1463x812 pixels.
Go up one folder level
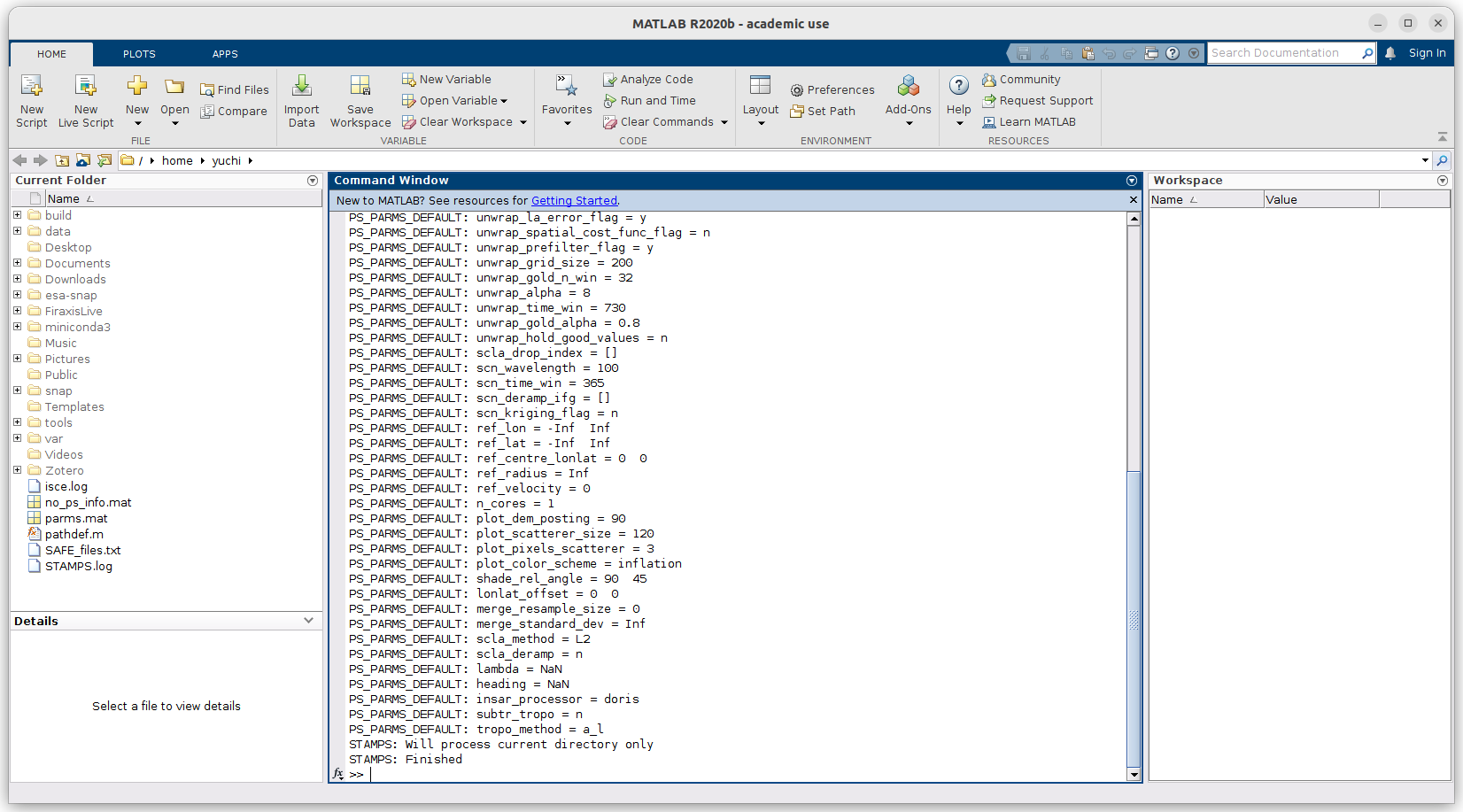click(62, 160)
